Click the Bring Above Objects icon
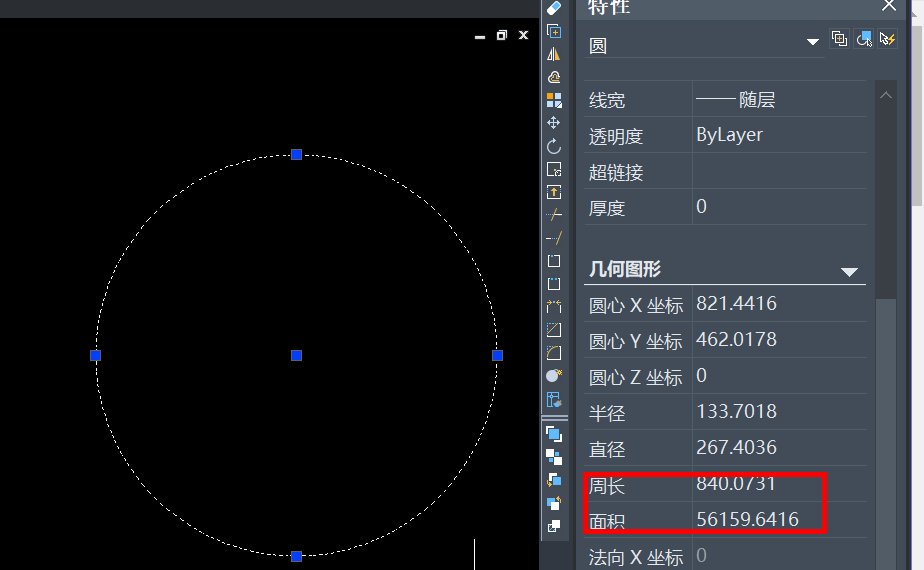Image resolution: width=924 pixels, height=570 pixels. (554, 480)
